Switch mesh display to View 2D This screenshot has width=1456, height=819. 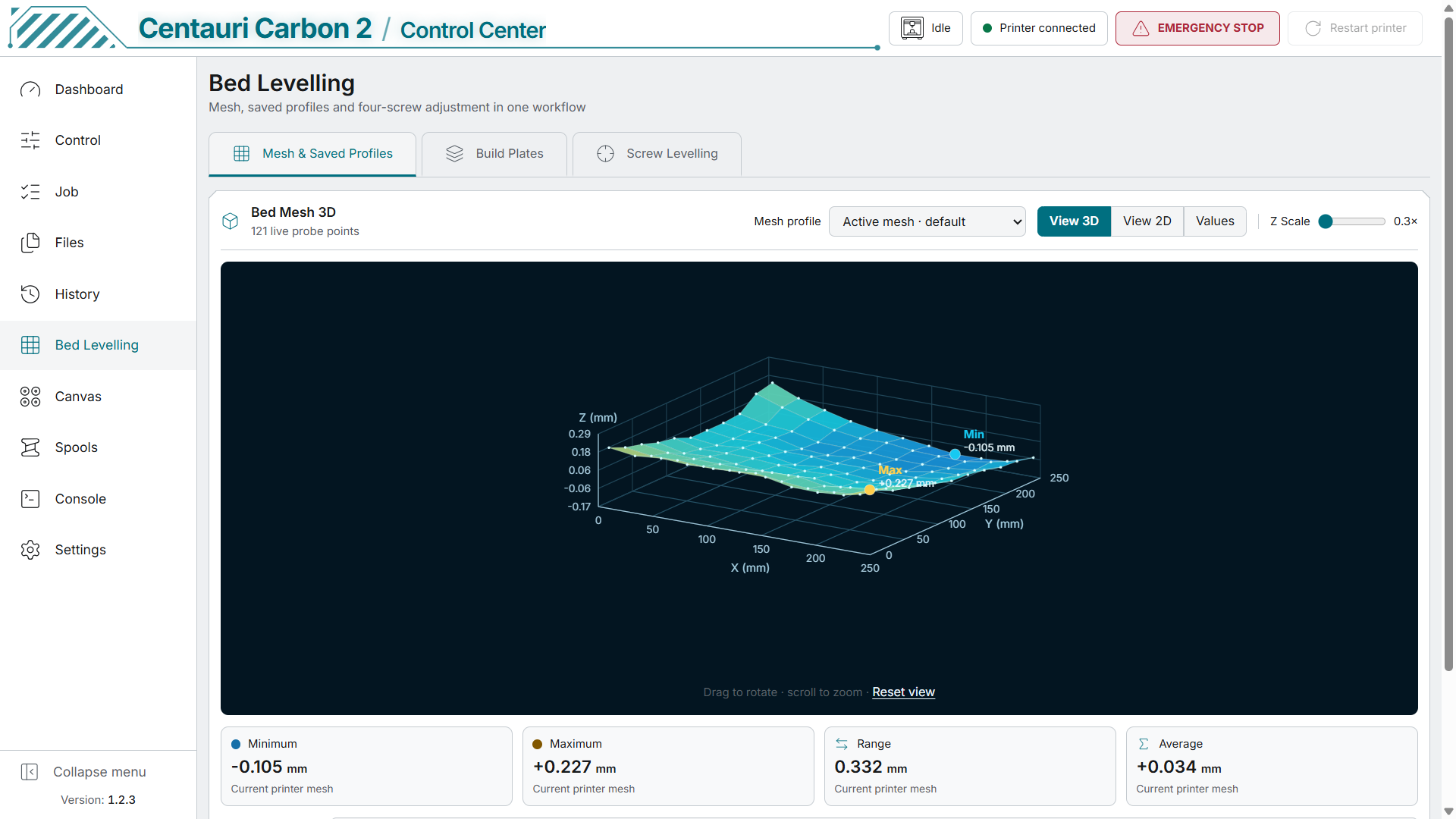[1147, 221]
